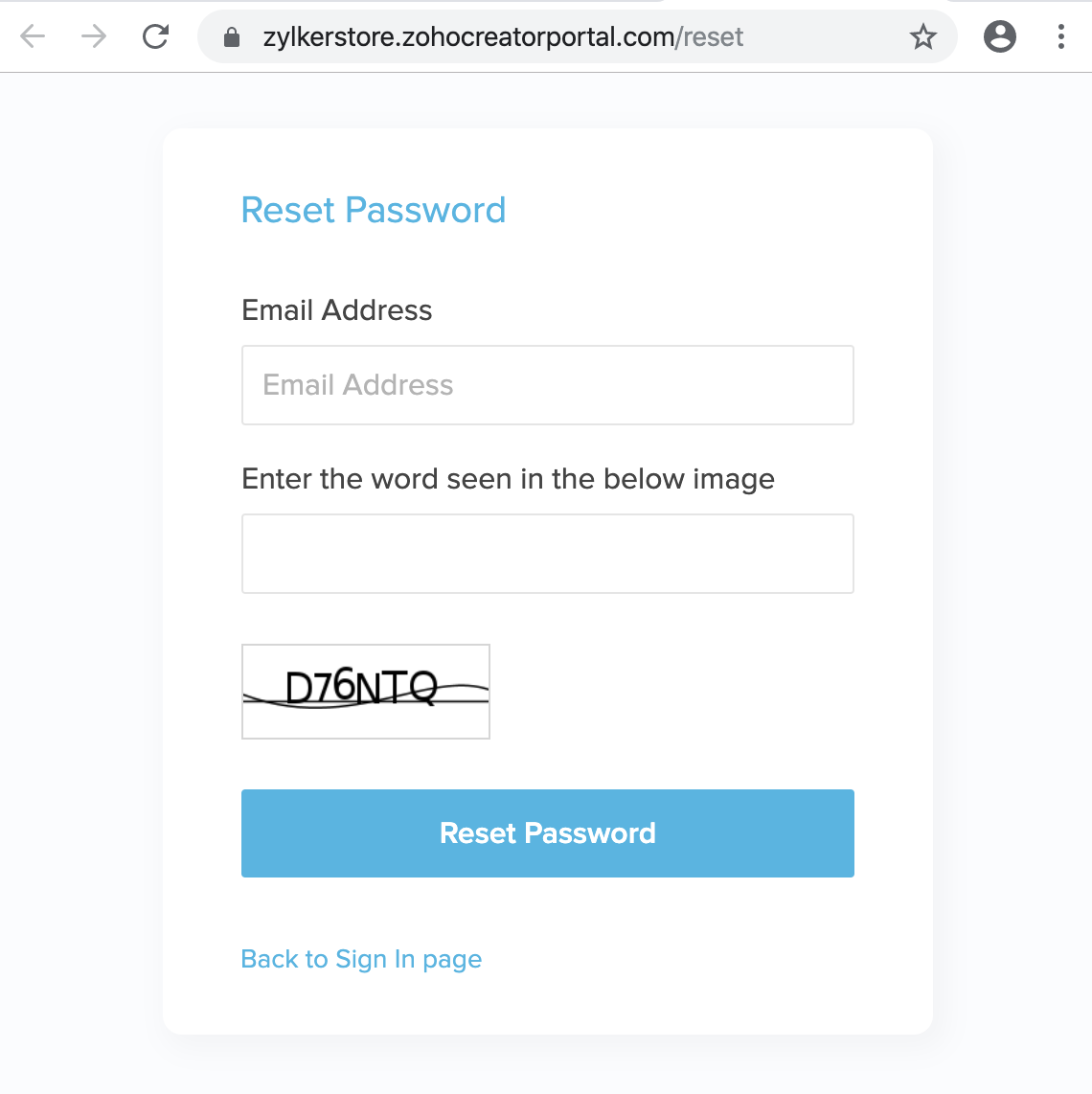Click the browser back arrow
This screenshot has height=1094, width=1092.
click(34, 37)
